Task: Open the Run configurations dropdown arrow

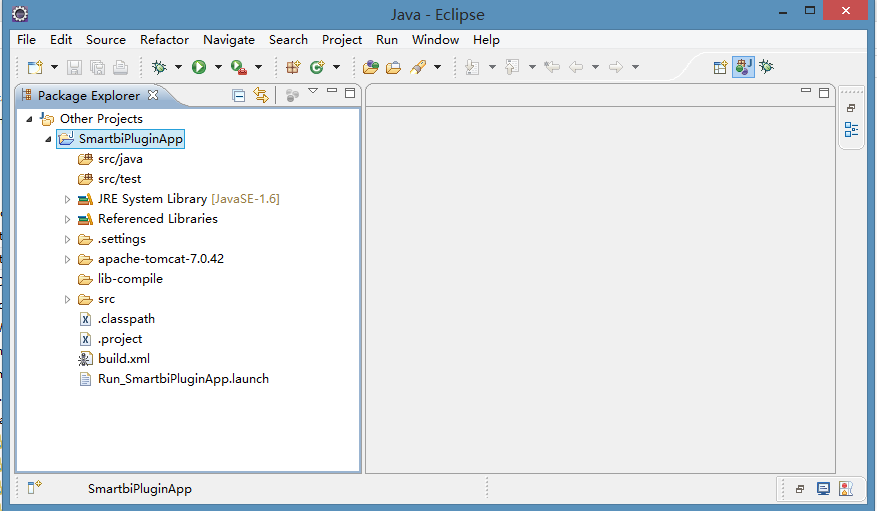Action: pyautogui.click(x=218, y=67)
